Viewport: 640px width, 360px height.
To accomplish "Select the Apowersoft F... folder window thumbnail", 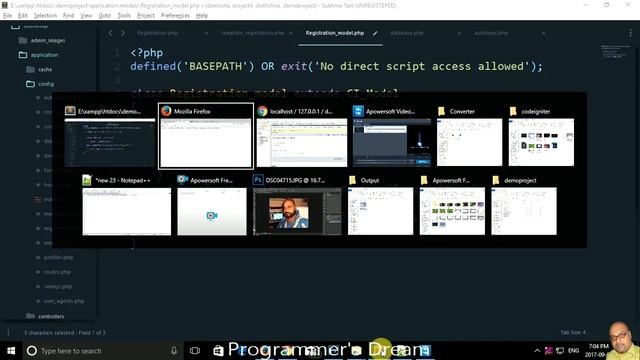I will [x=452, y=211].
